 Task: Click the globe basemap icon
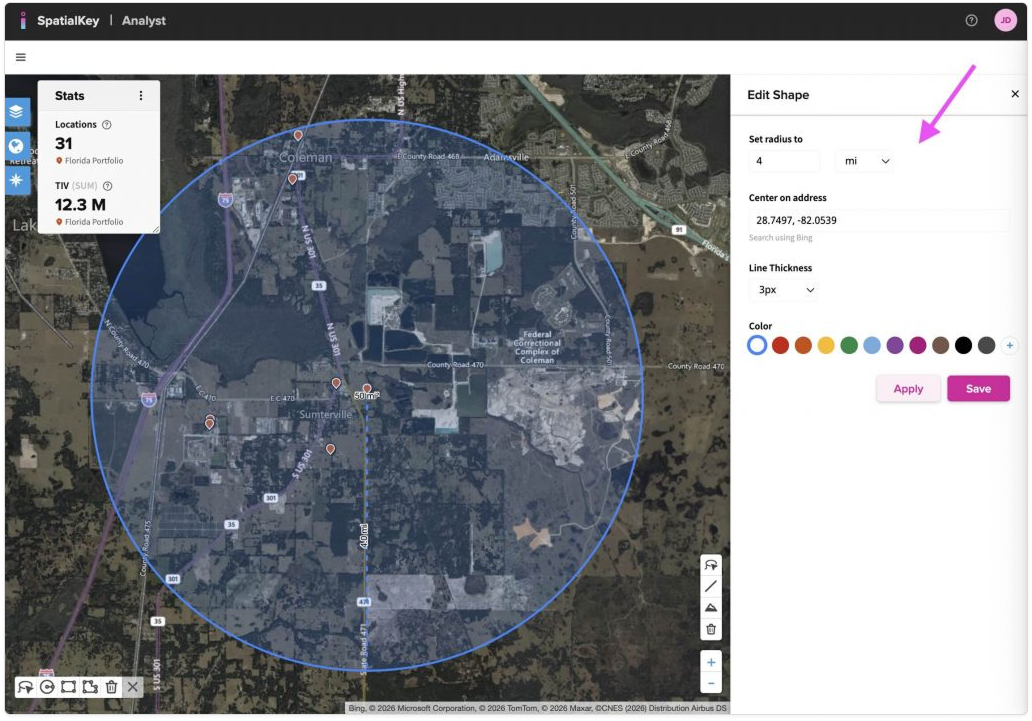(x=18, y=146)
